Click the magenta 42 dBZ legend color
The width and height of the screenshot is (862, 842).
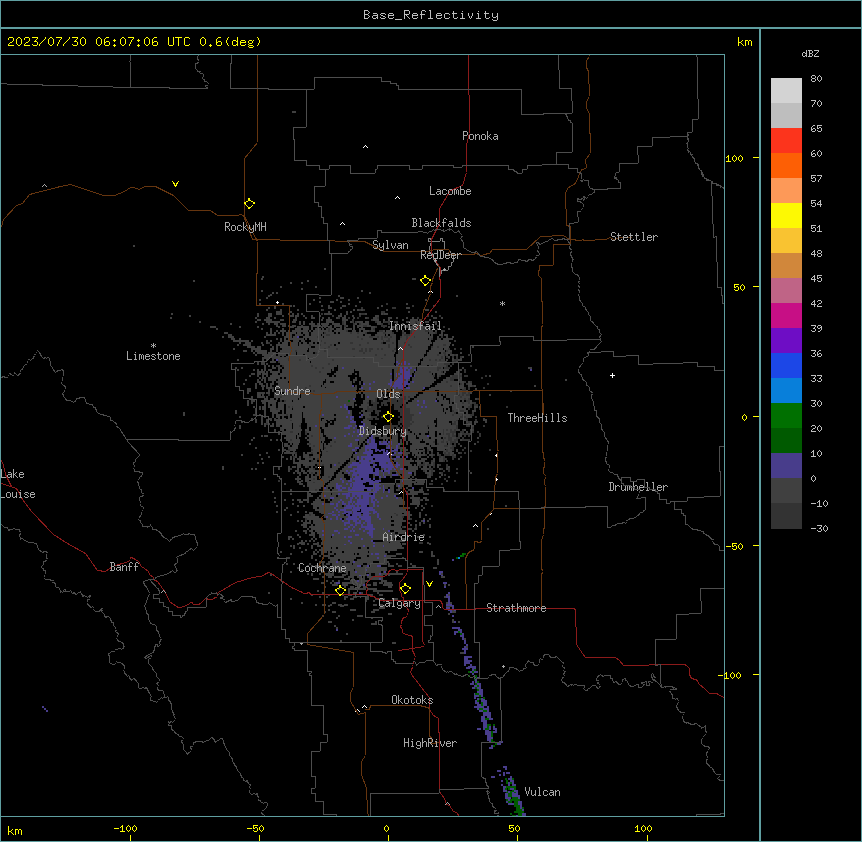(x=786, y=315)
